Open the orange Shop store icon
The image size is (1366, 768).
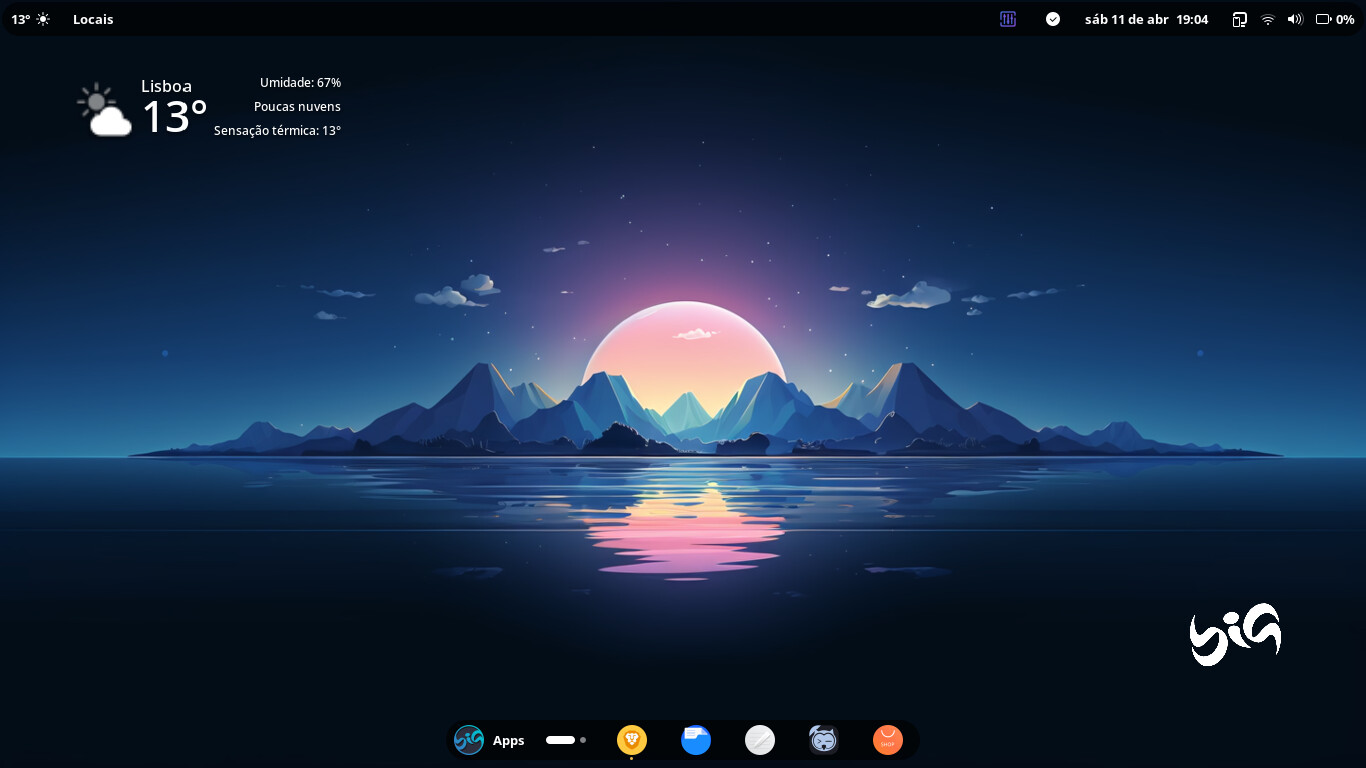pos(888,740)
